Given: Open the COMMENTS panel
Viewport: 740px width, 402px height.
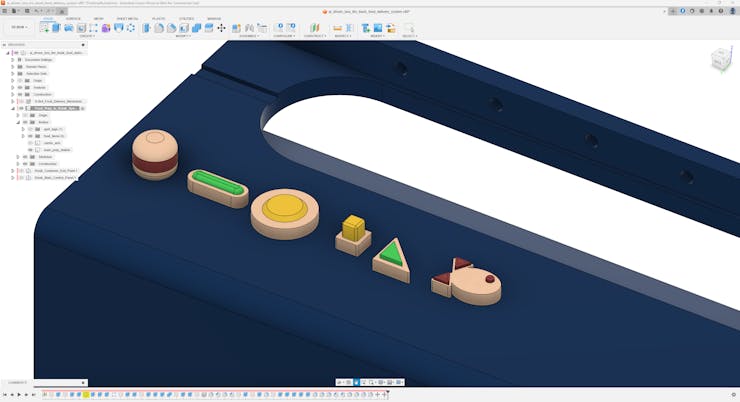Looking at the screenshot, I should point(16,382).
